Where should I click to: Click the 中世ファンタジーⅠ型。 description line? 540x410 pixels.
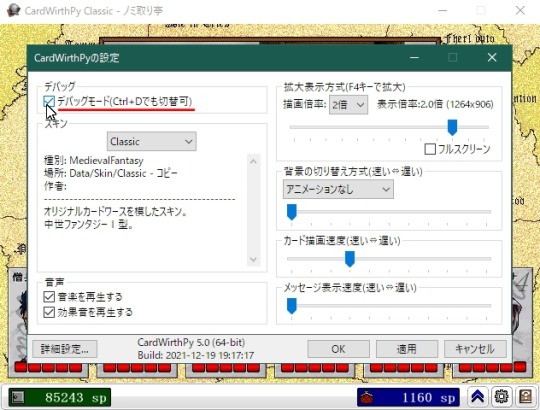pyautogui.click(x=89, y=224)
